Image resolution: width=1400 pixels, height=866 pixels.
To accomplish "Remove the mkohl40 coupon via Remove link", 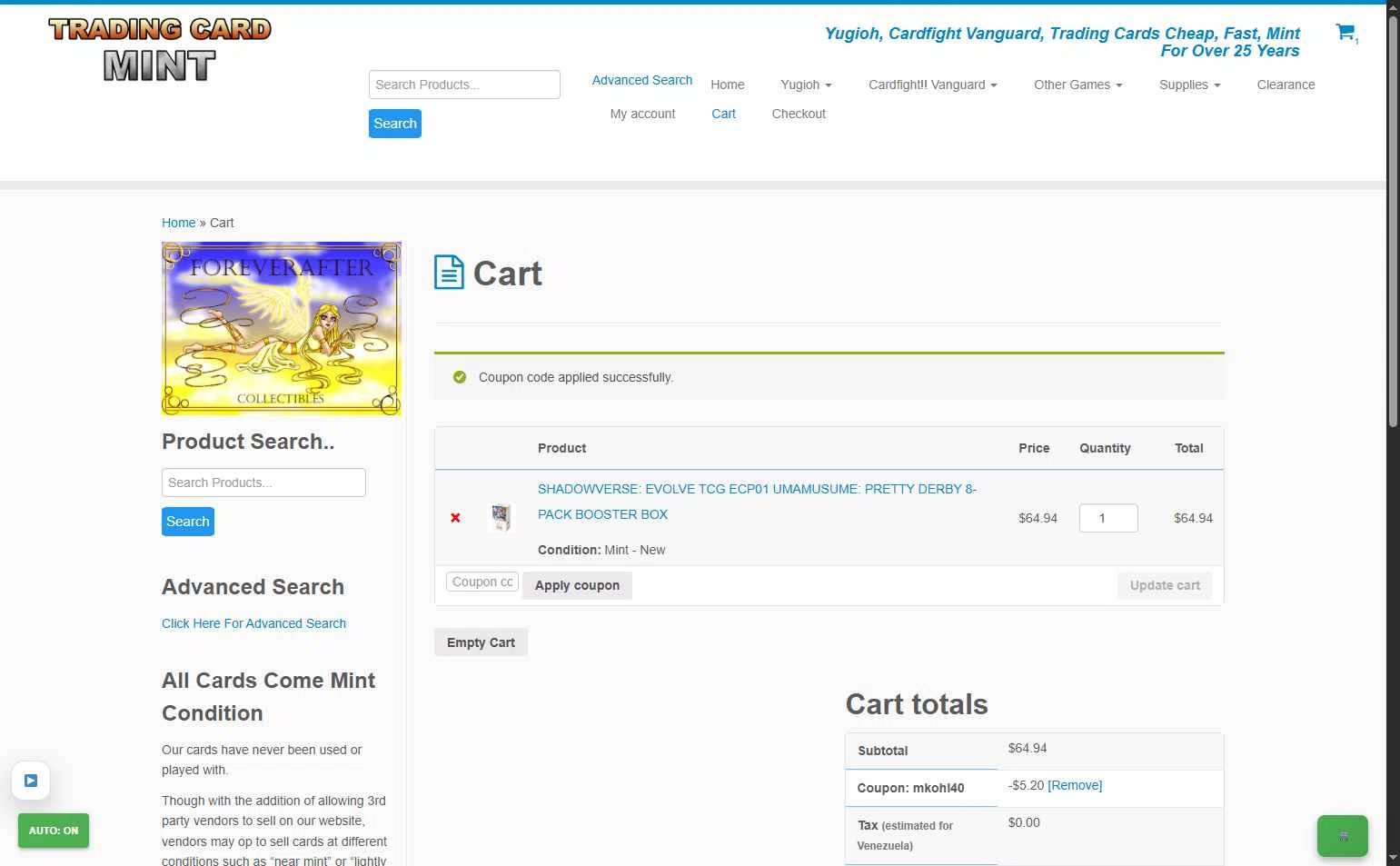I will pyautogui.click(x=1075, y=785).
